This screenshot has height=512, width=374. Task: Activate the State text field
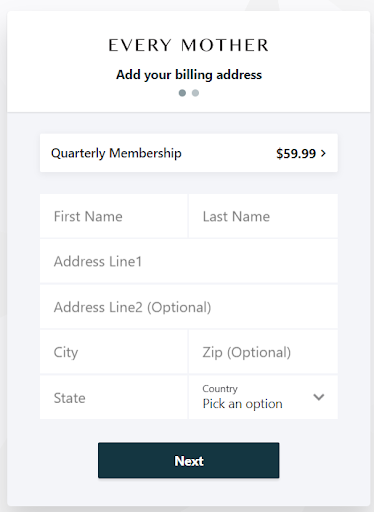[113, 397]
